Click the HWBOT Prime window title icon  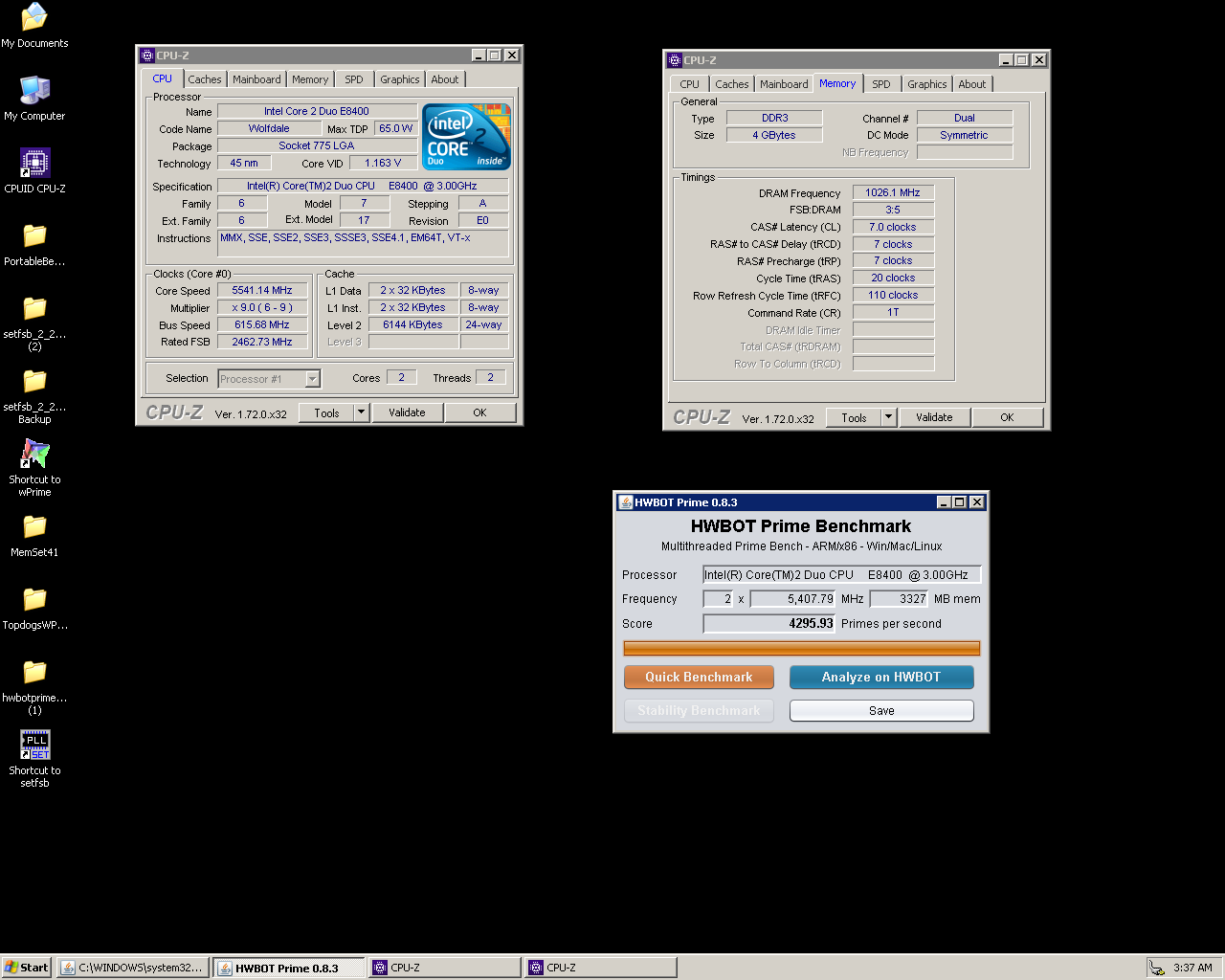click(x=626, y=502)
